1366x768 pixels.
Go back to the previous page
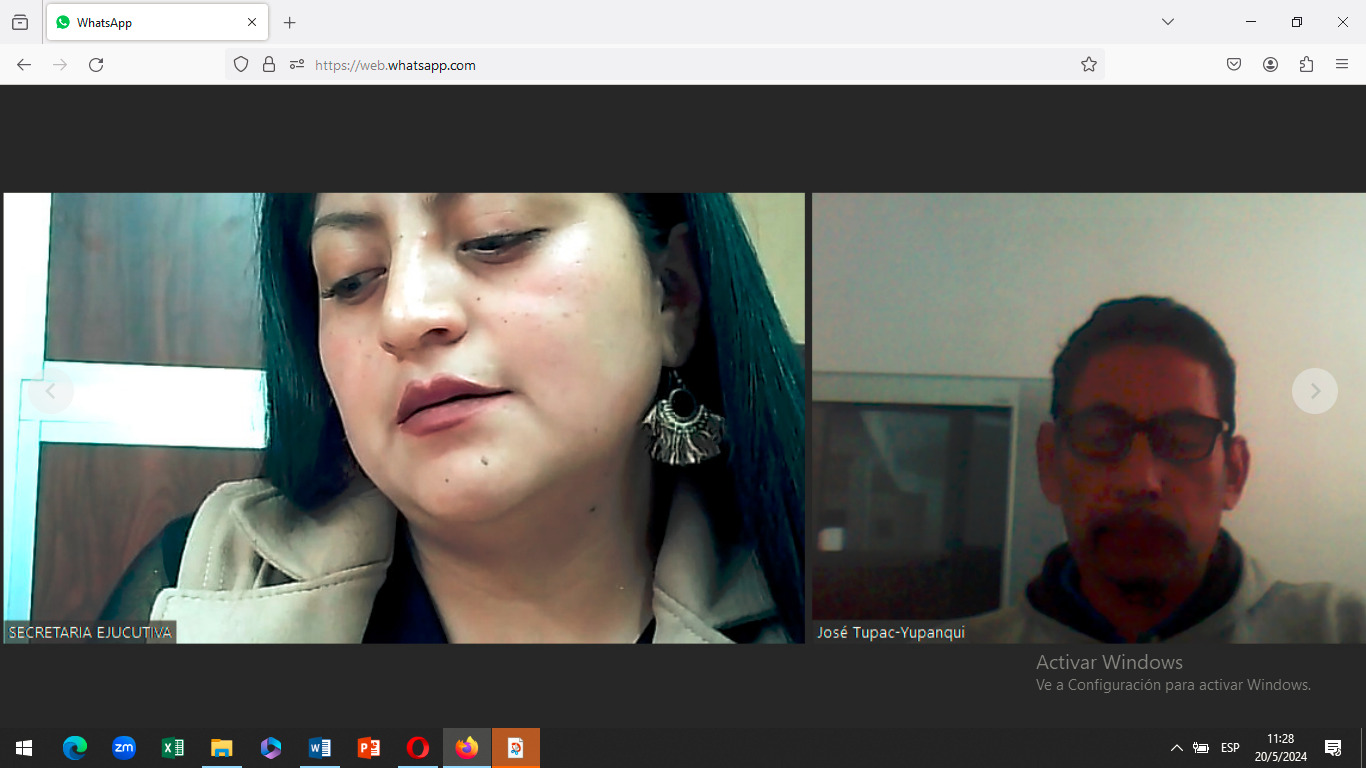coord(24,65)
